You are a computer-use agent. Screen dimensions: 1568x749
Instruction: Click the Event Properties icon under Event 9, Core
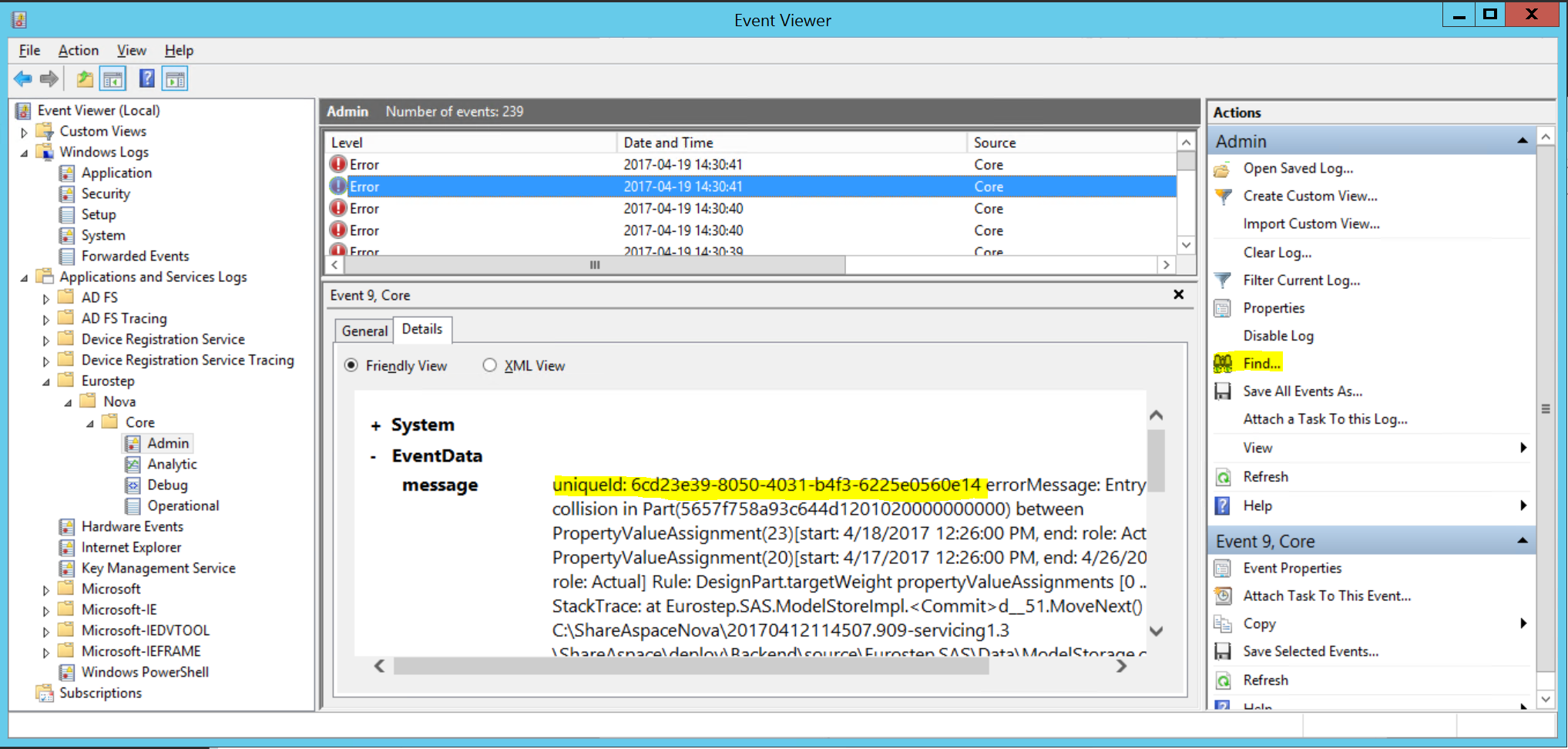click(1224, 568)
